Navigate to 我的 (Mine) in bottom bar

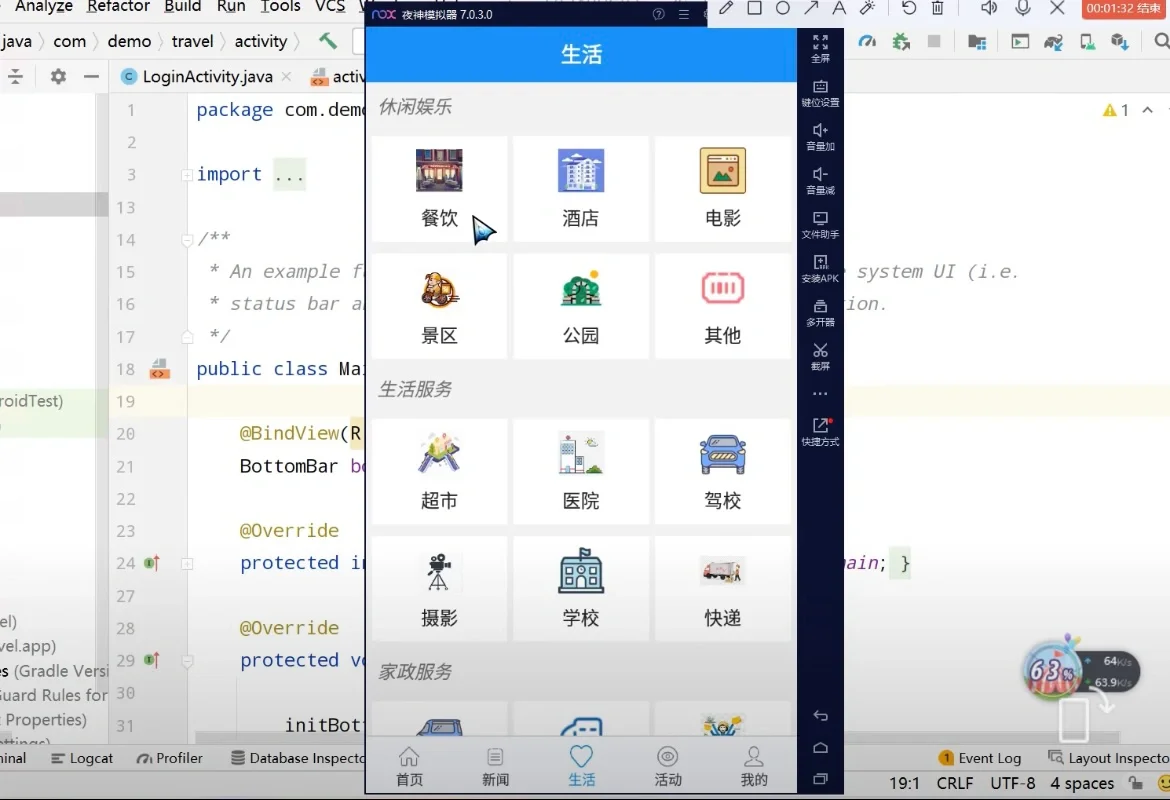pos(753,763)
